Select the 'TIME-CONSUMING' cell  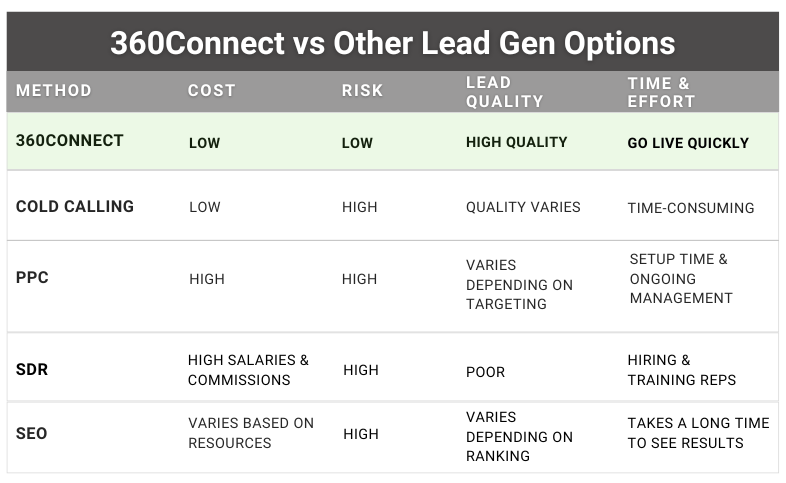691,208
